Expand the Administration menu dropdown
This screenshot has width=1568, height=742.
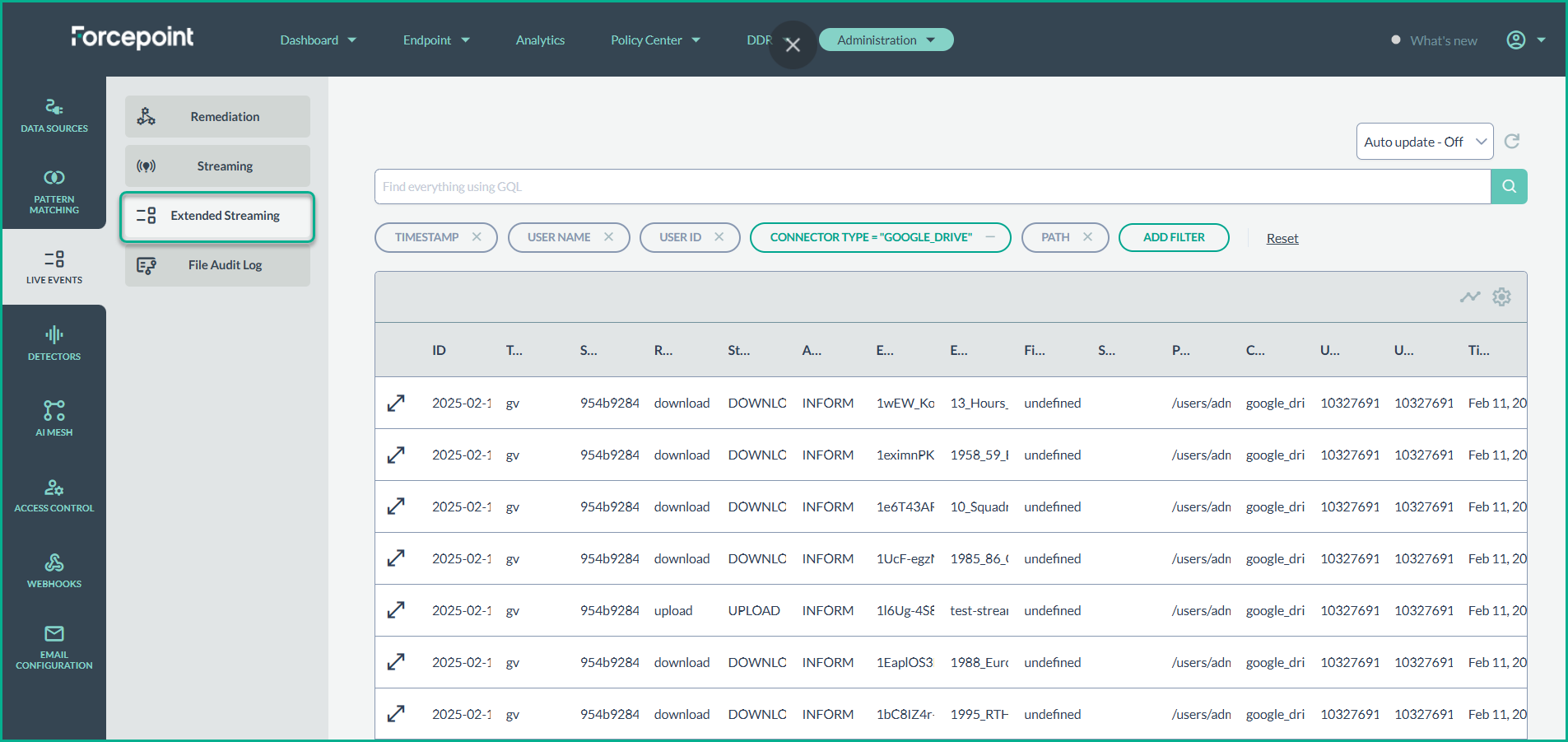[886, 40]
